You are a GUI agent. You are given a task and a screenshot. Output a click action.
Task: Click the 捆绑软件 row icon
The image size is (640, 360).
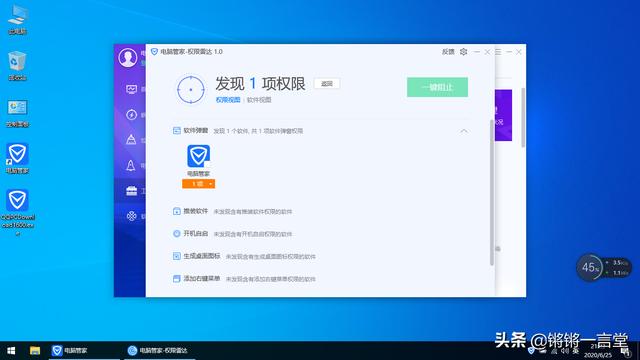coord(176,211)
